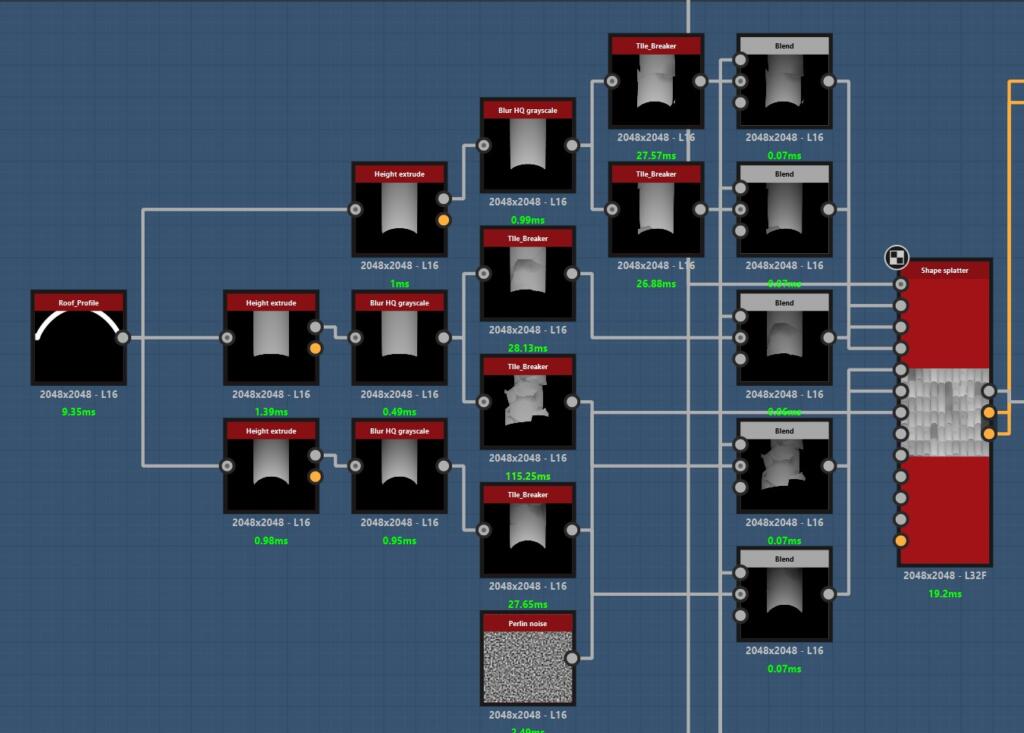The width and height of the screenshot is (1024, 733).
Task: Click the bottom orange input port of Shape splatter
Action: point(900,541)
